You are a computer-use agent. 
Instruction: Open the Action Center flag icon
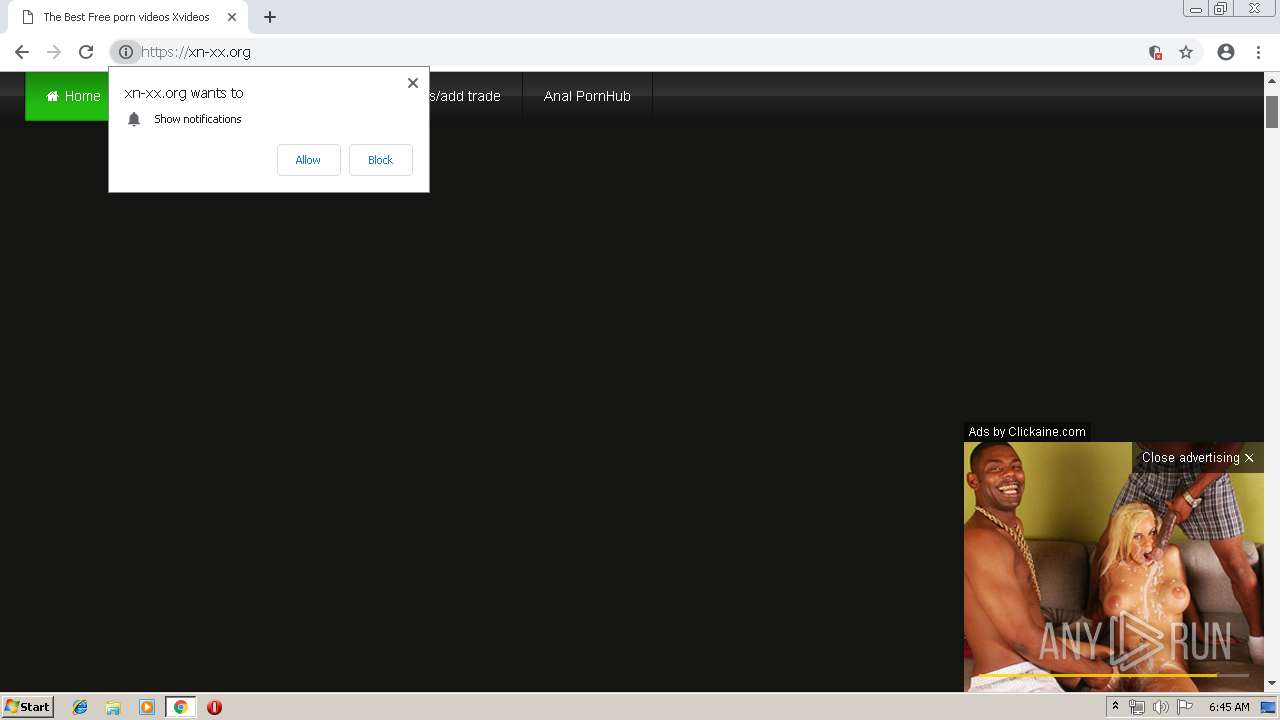pos(1185,707)
